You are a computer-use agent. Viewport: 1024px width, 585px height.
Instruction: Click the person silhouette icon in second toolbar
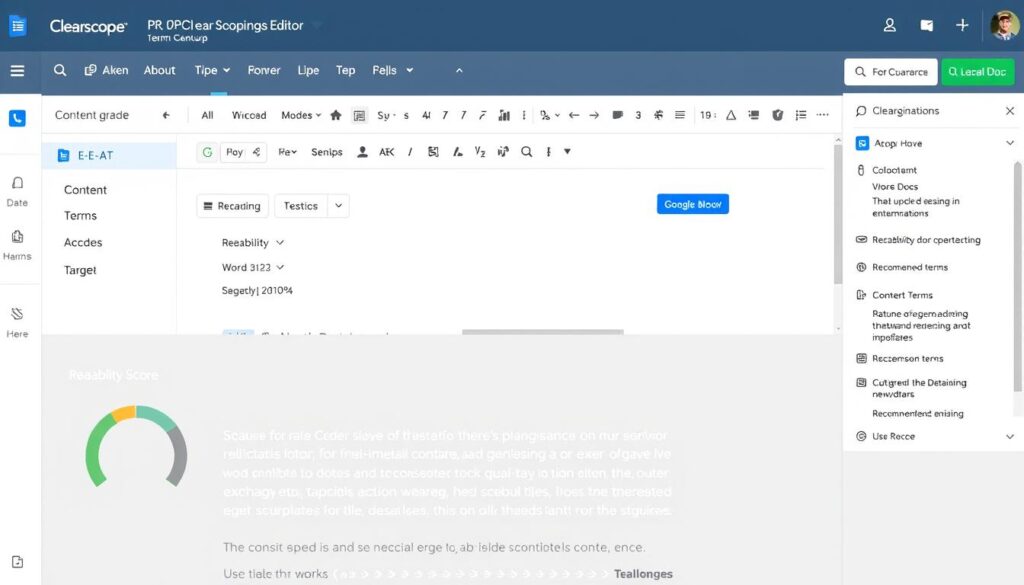(362, 152)
